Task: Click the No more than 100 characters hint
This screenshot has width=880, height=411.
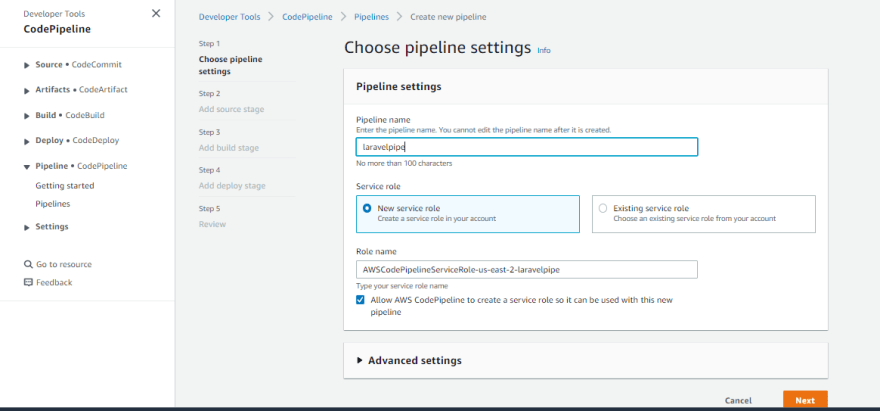Action: [x=404, y=163]
